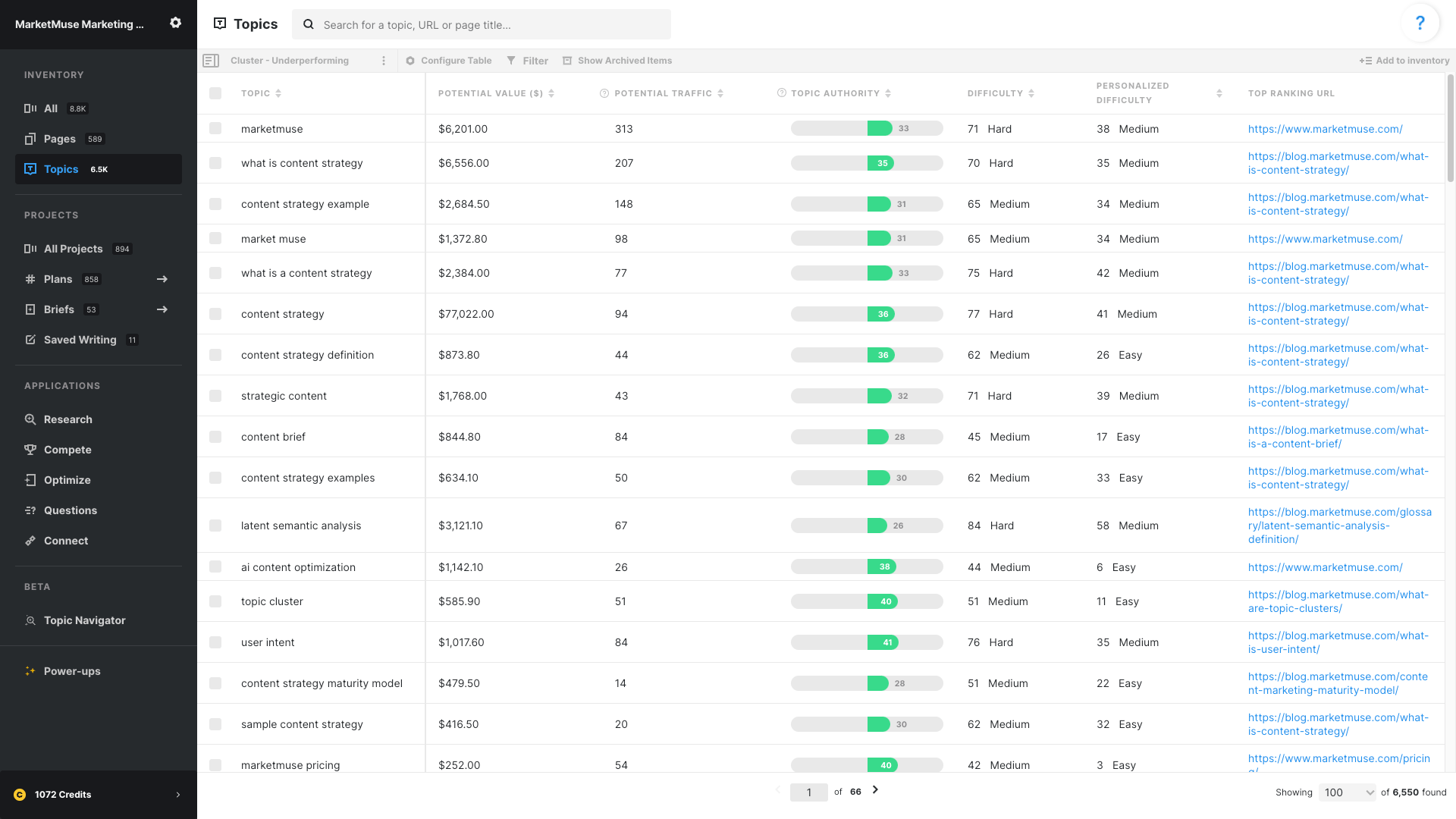The width and height of the screenshot is (1456, 819).
Task: Select the user intent row checkbox
Action: 215,642
